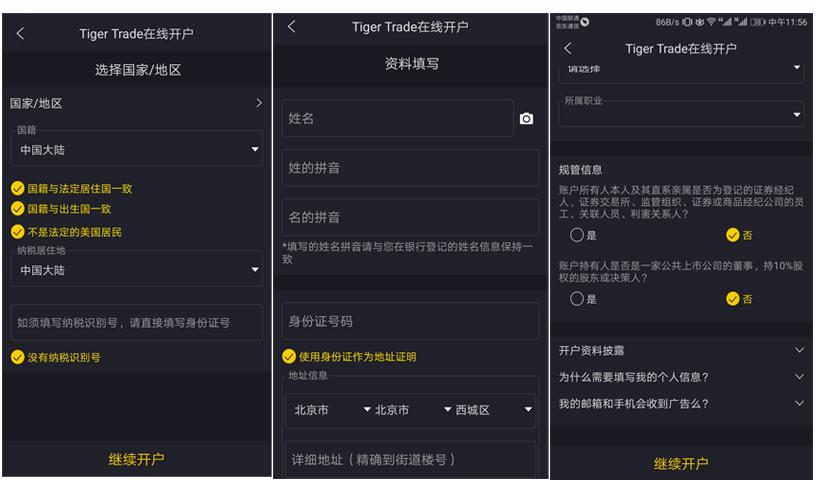Open 国家/地区 chevron arrow
This screenshot has width=816, height=490.
[259, 103]
